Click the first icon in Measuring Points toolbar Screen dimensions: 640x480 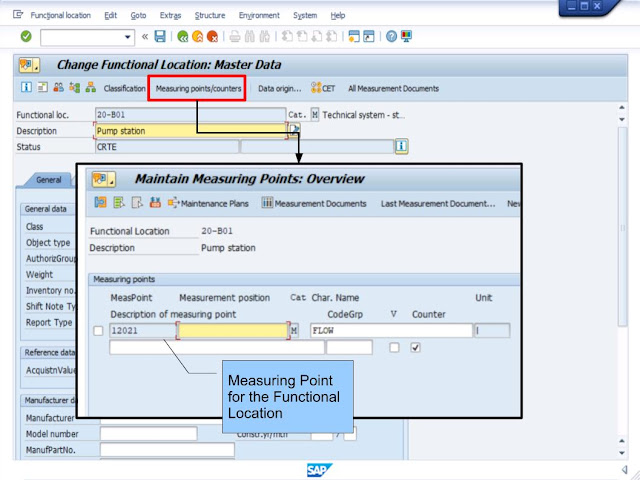click(100, 202)
